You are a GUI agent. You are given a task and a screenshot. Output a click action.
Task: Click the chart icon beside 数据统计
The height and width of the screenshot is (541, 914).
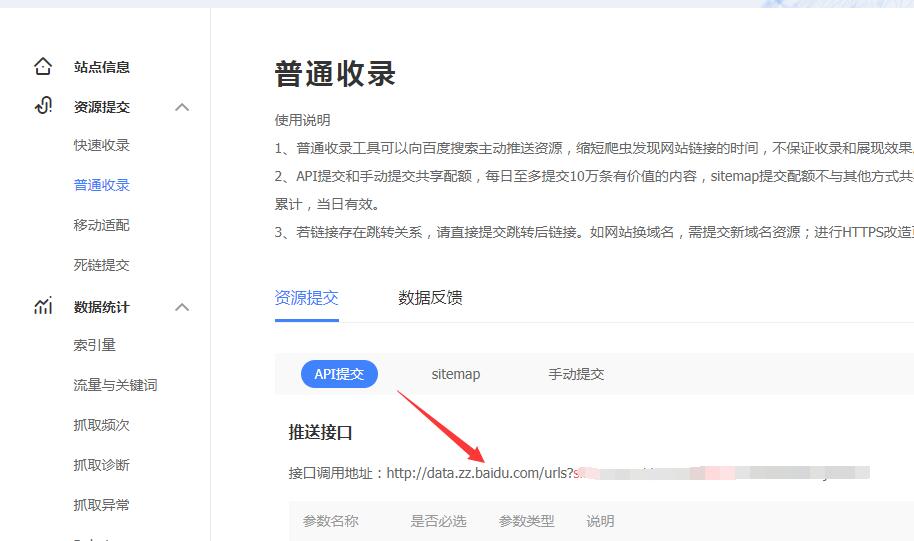pos(43,305)
